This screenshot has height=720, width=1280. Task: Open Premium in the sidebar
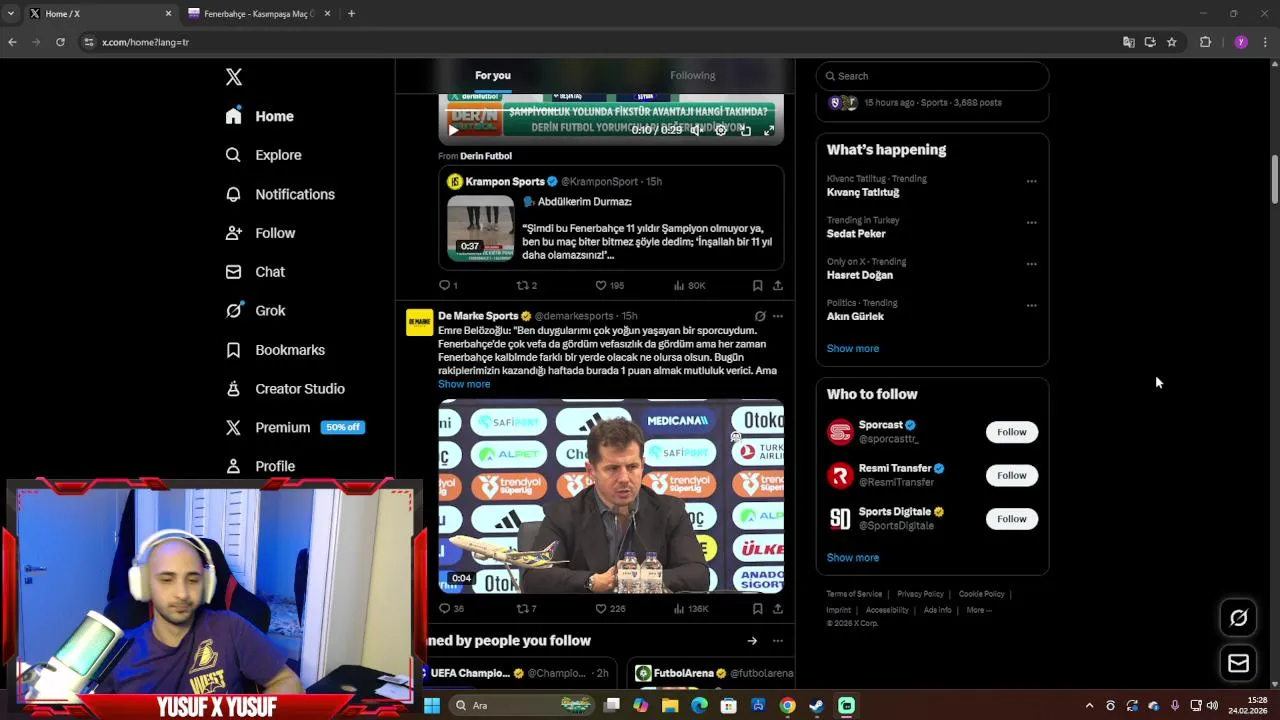coord(294,427)
